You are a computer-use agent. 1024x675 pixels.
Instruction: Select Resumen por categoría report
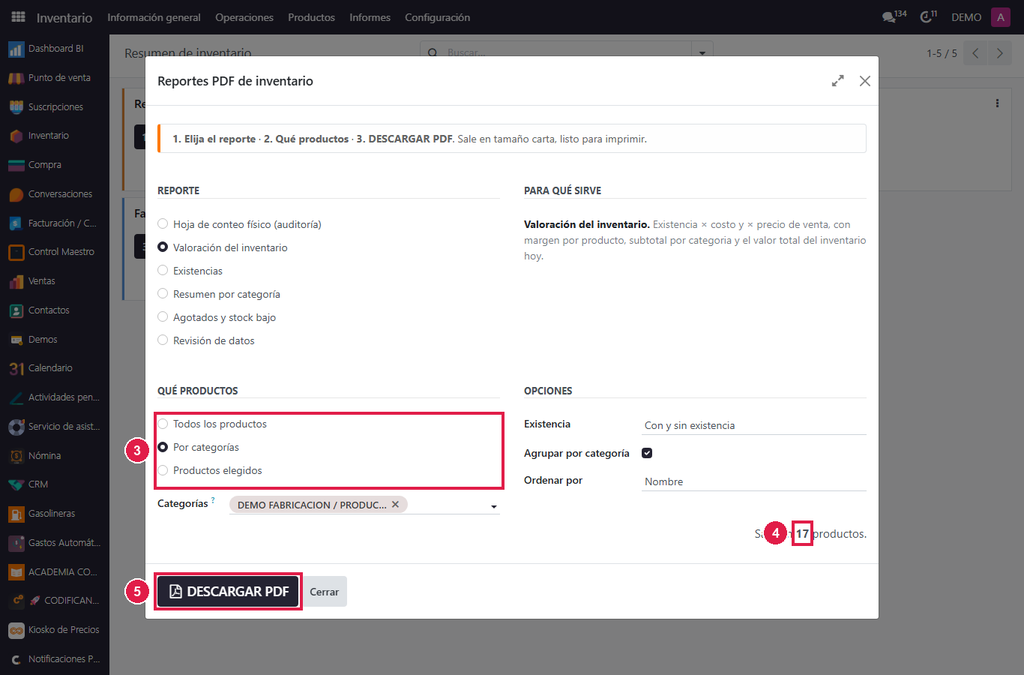pyautogui.click(x=163, y=294)
